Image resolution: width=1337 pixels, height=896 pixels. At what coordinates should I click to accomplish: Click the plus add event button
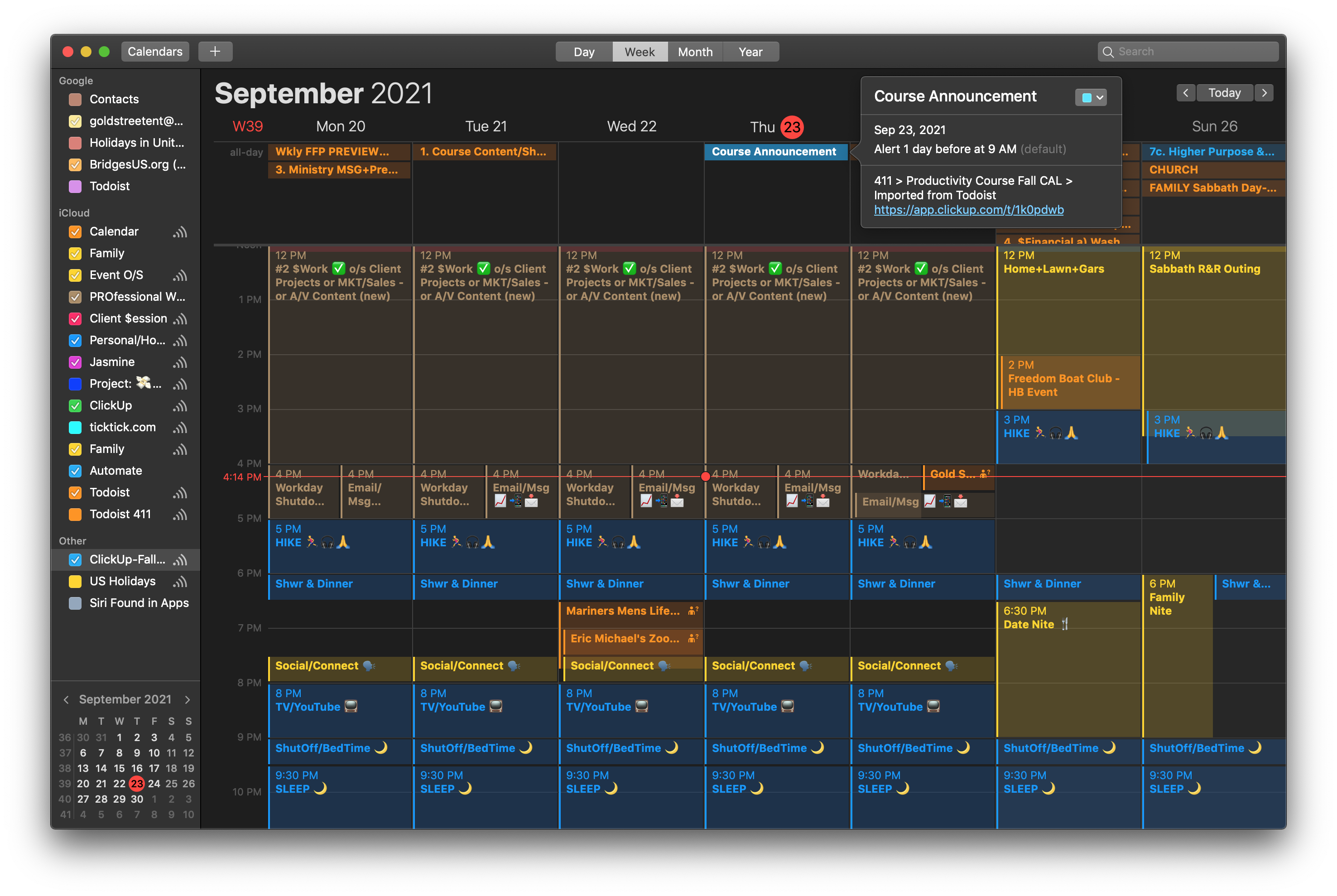[215, 52]
